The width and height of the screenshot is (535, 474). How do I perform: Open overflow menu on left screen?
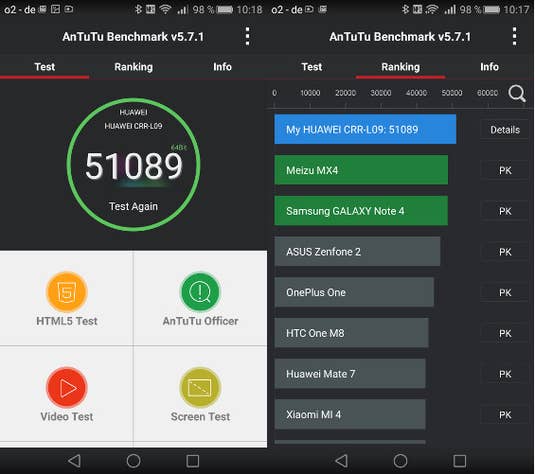click(248, 36)
